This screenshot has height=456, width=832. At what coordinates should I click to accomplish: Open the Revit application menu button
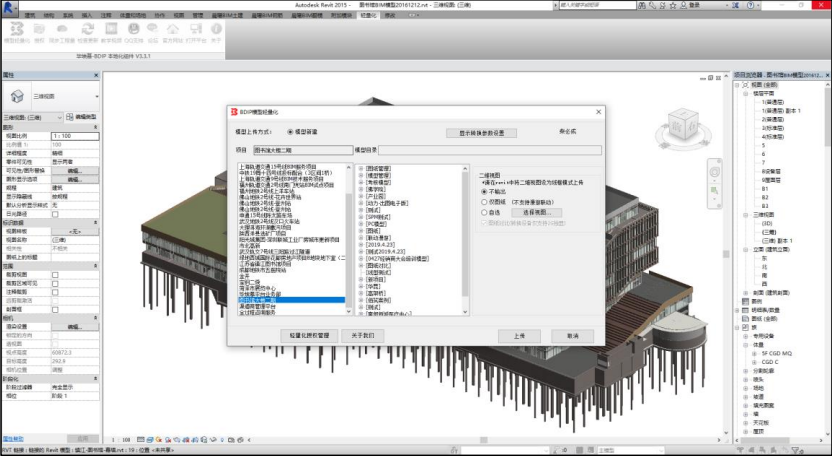click(11, 7)
